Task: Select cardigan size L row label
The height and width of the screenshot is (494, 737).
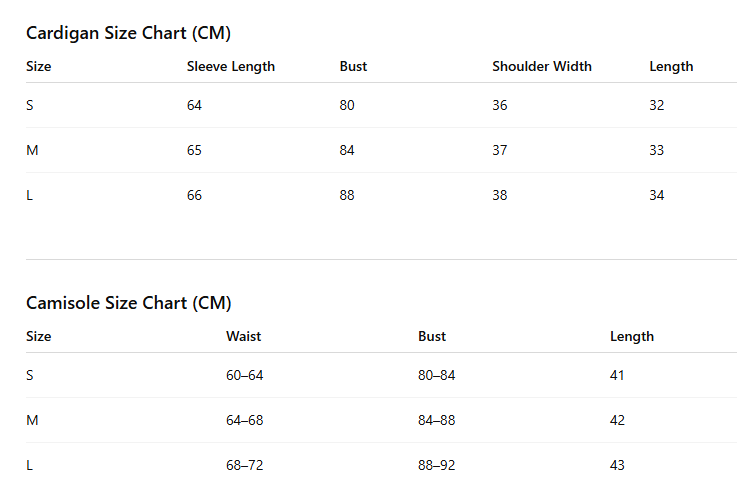Action: point(29,195)
